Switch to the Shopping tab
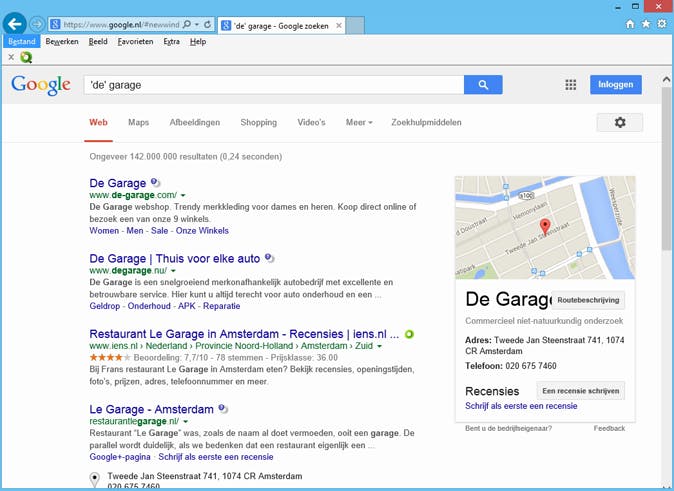This screenshot has width=674, height=491. 259,123
